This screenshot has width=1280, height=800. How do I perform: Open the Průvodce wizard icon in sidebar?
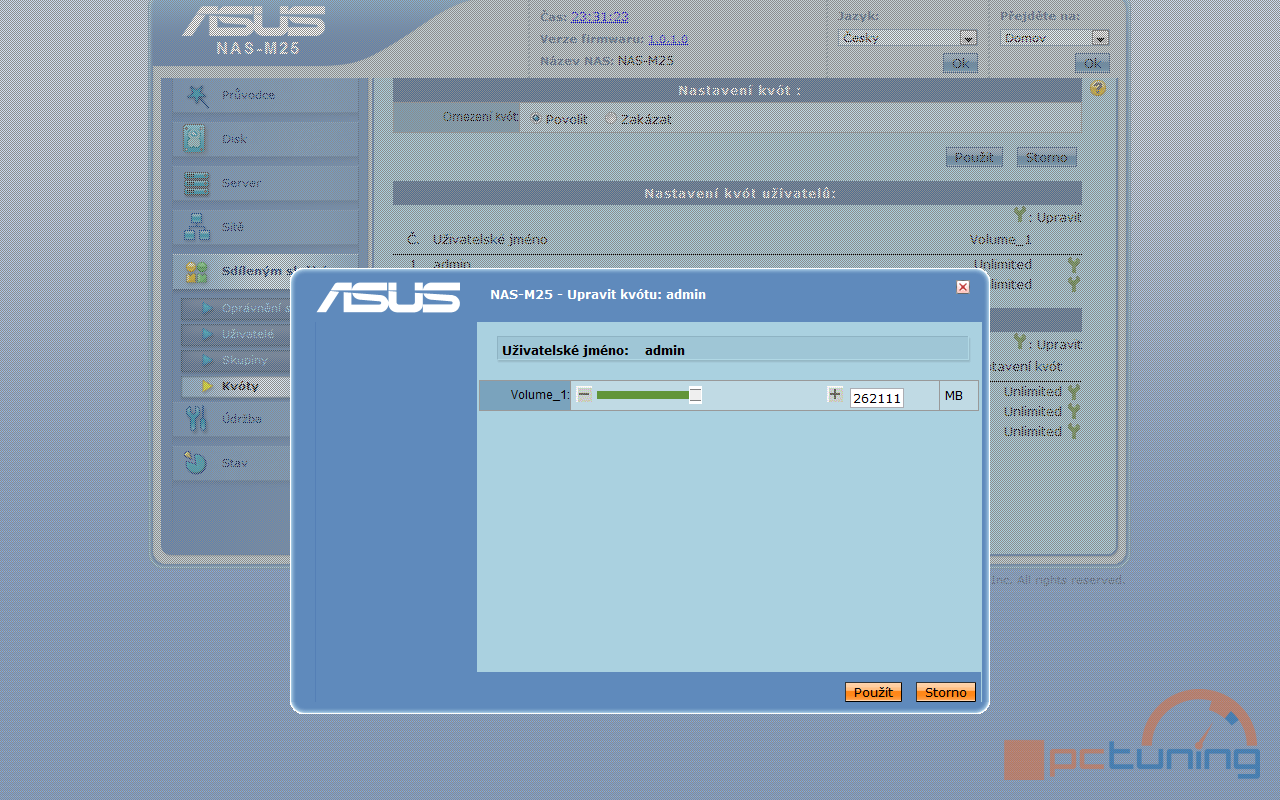click(x=196, y=95)
